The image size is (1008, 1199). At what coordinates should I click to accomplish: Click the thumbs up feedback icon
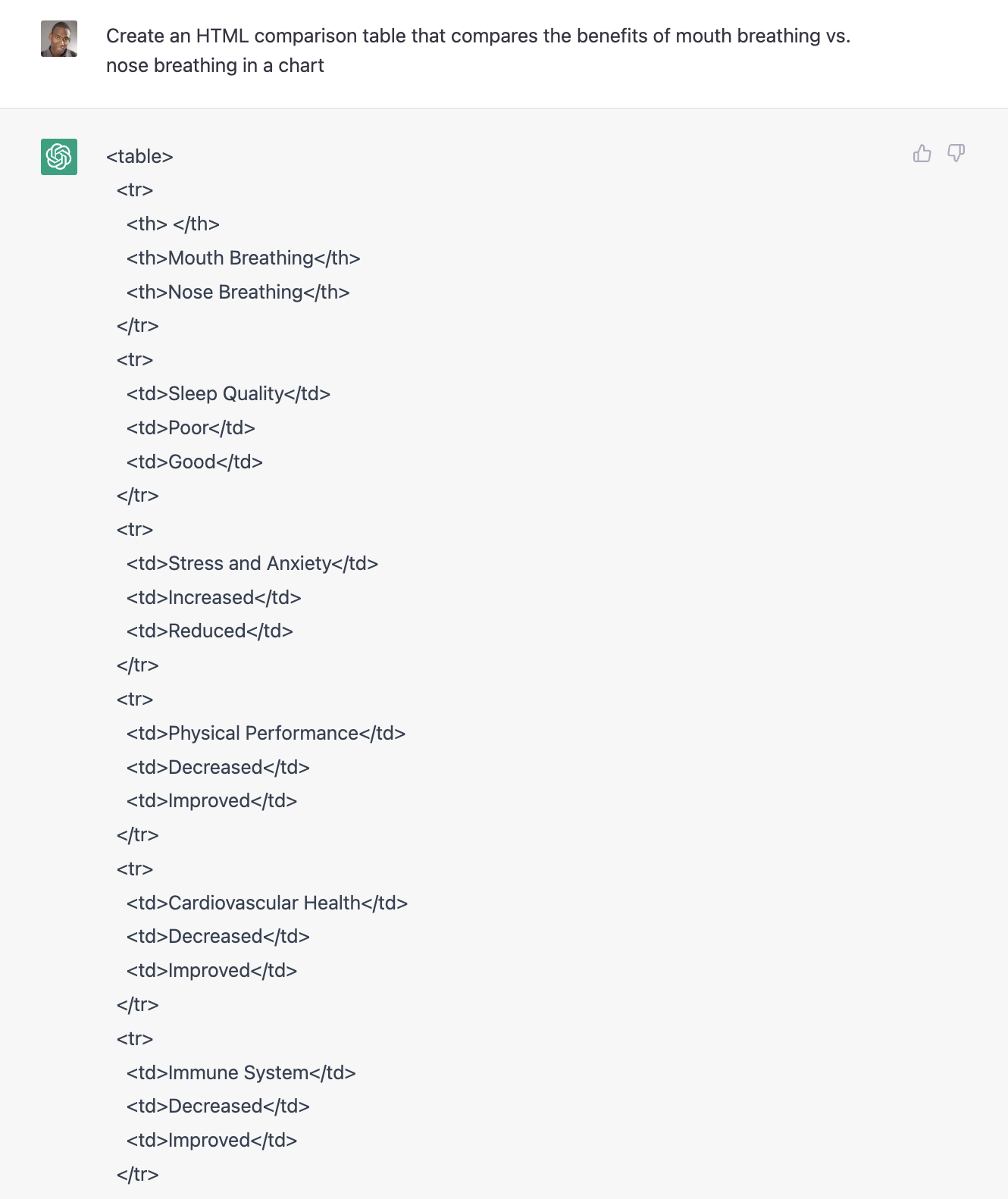click(x=922, y=154)
